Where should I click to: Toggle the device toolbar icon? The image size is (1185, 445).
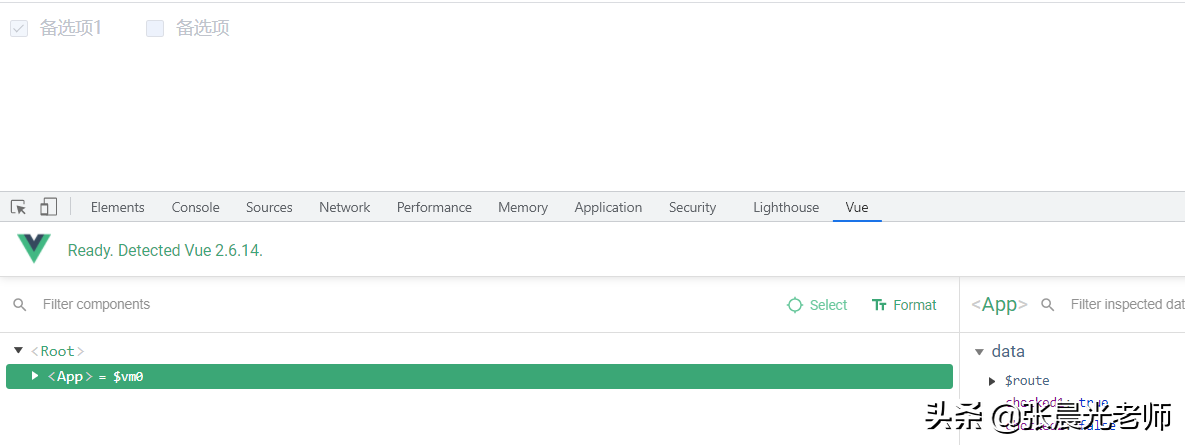[48, 207]
